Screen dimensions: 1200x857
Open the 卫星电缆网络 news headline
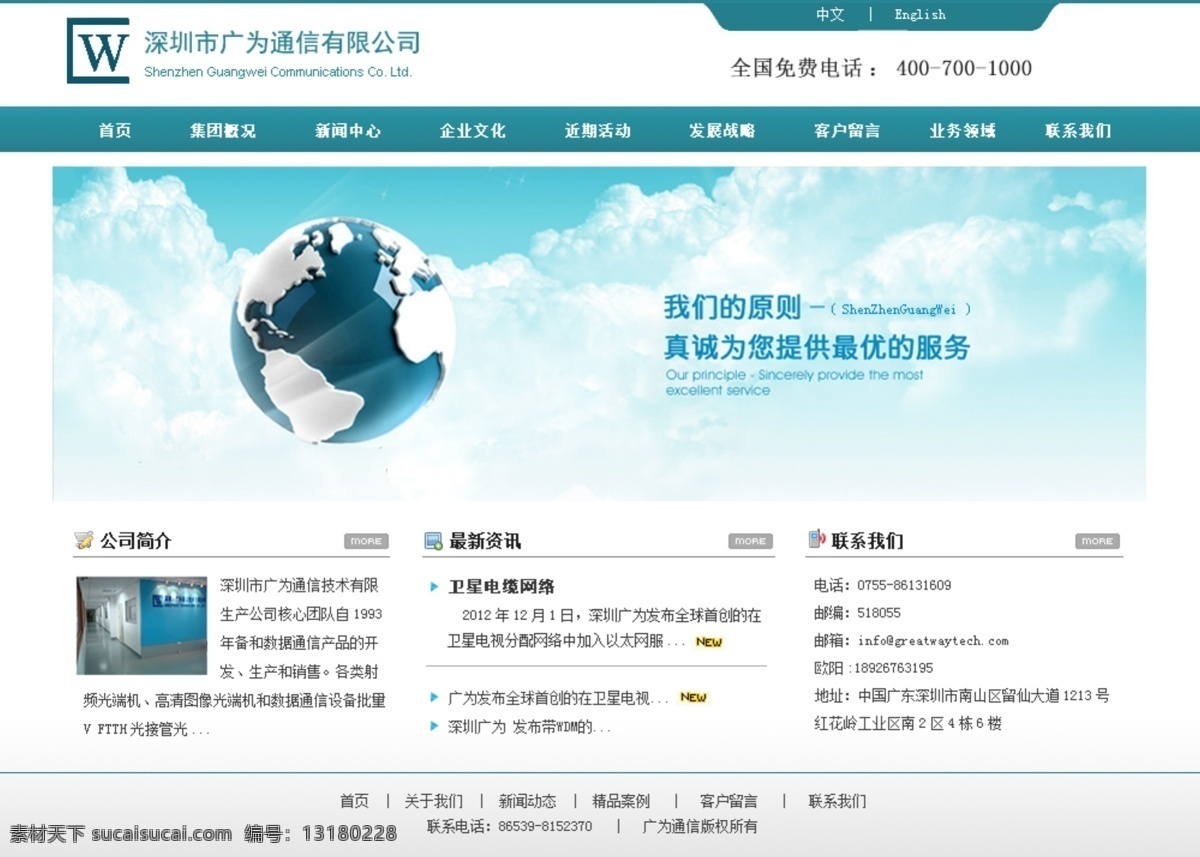501,587
